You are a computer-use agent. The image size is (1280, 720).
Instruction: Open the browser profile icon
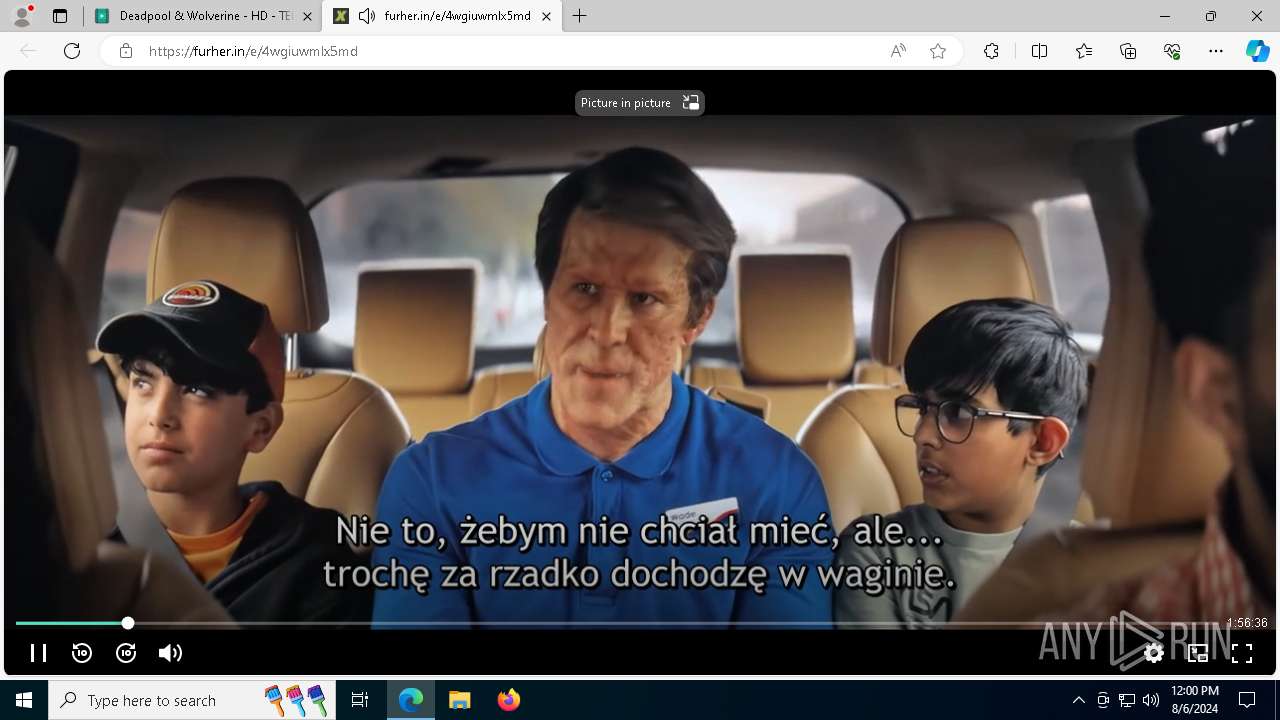point(22,16)
